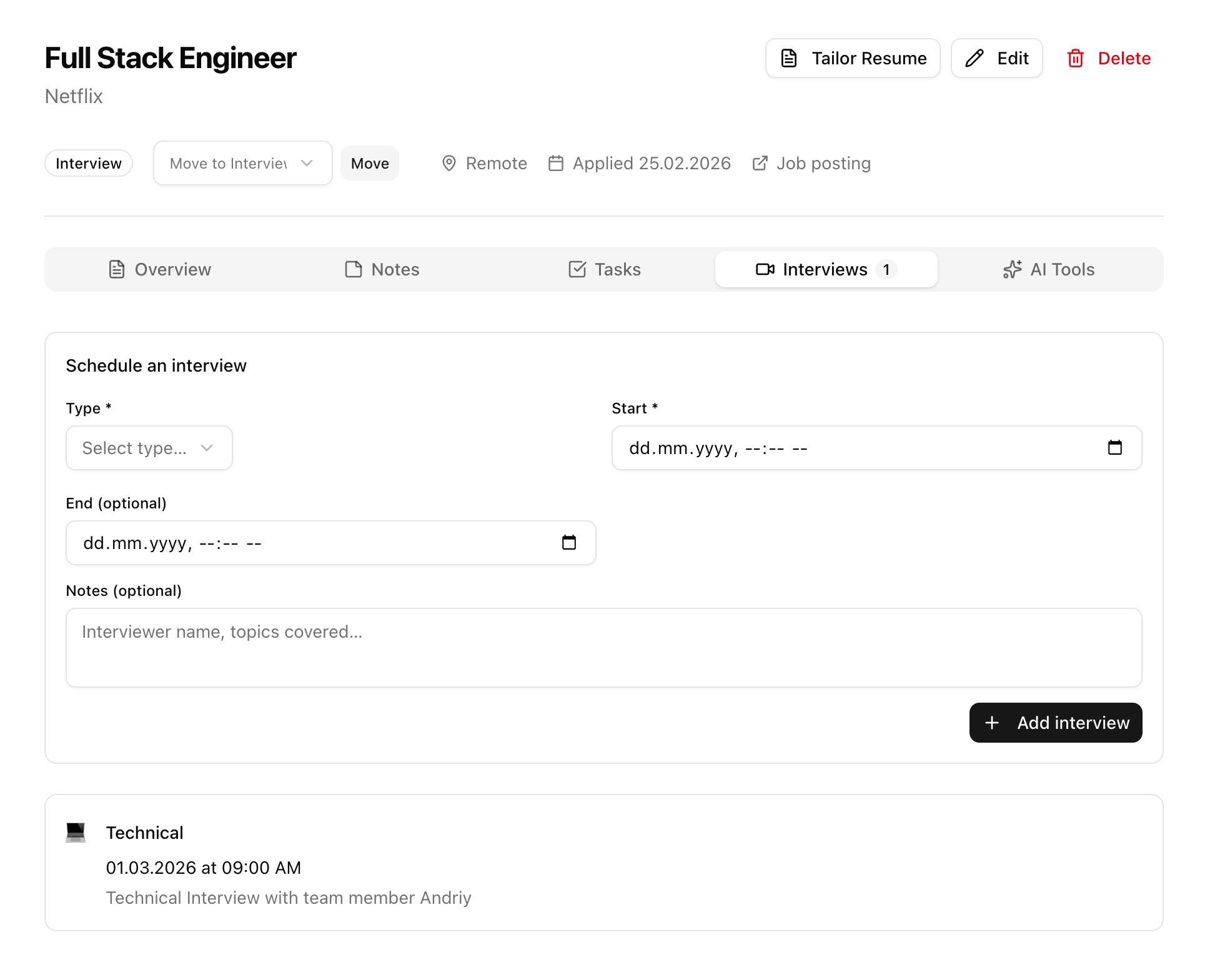
Task: Go to the Tasks tab
Action: [x=605, y=269]
